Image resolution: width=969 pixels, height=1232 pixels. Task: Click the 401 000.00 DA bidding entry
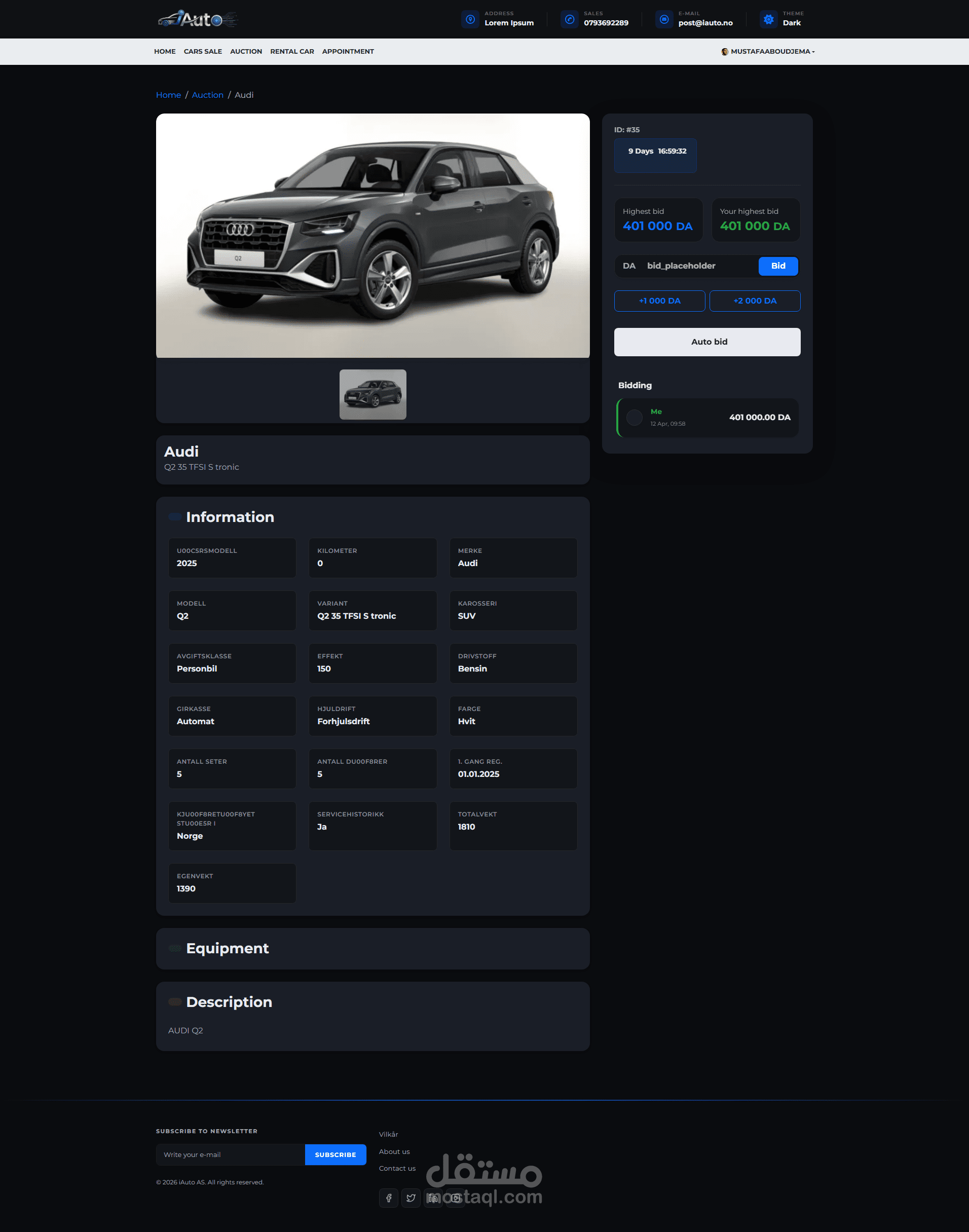click(707, 418)
